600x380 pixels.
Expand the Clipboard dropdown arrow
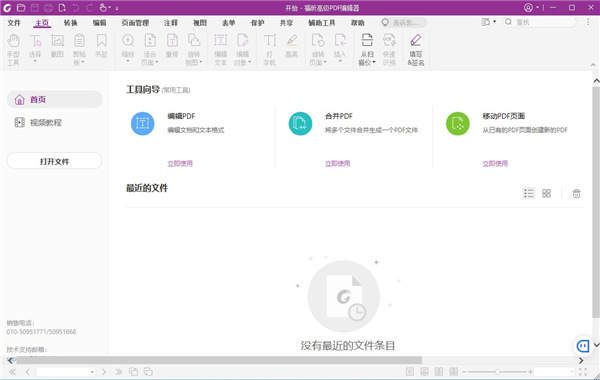83,62
